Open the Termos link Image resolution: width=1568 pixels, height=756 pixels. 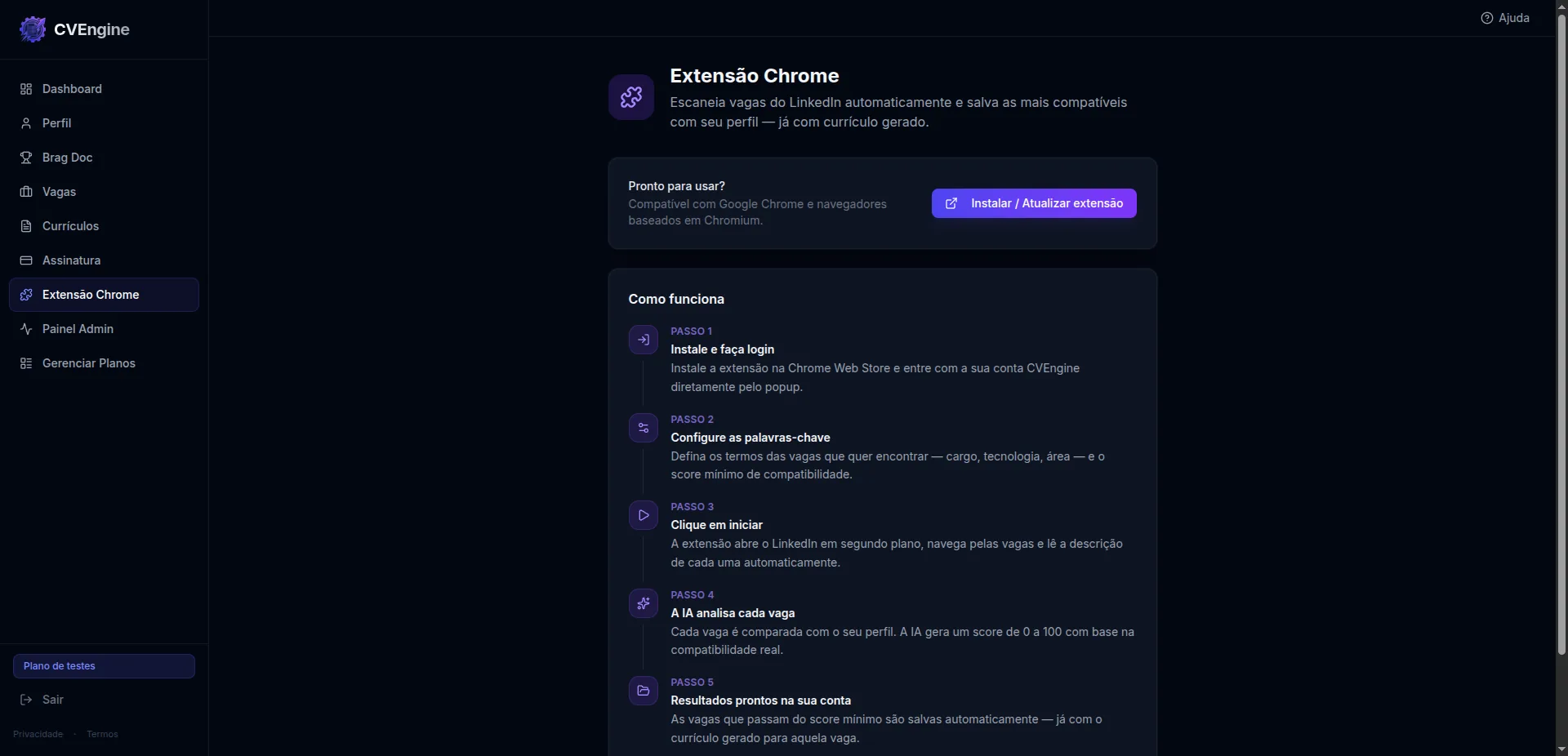click(x=101, y=733)
